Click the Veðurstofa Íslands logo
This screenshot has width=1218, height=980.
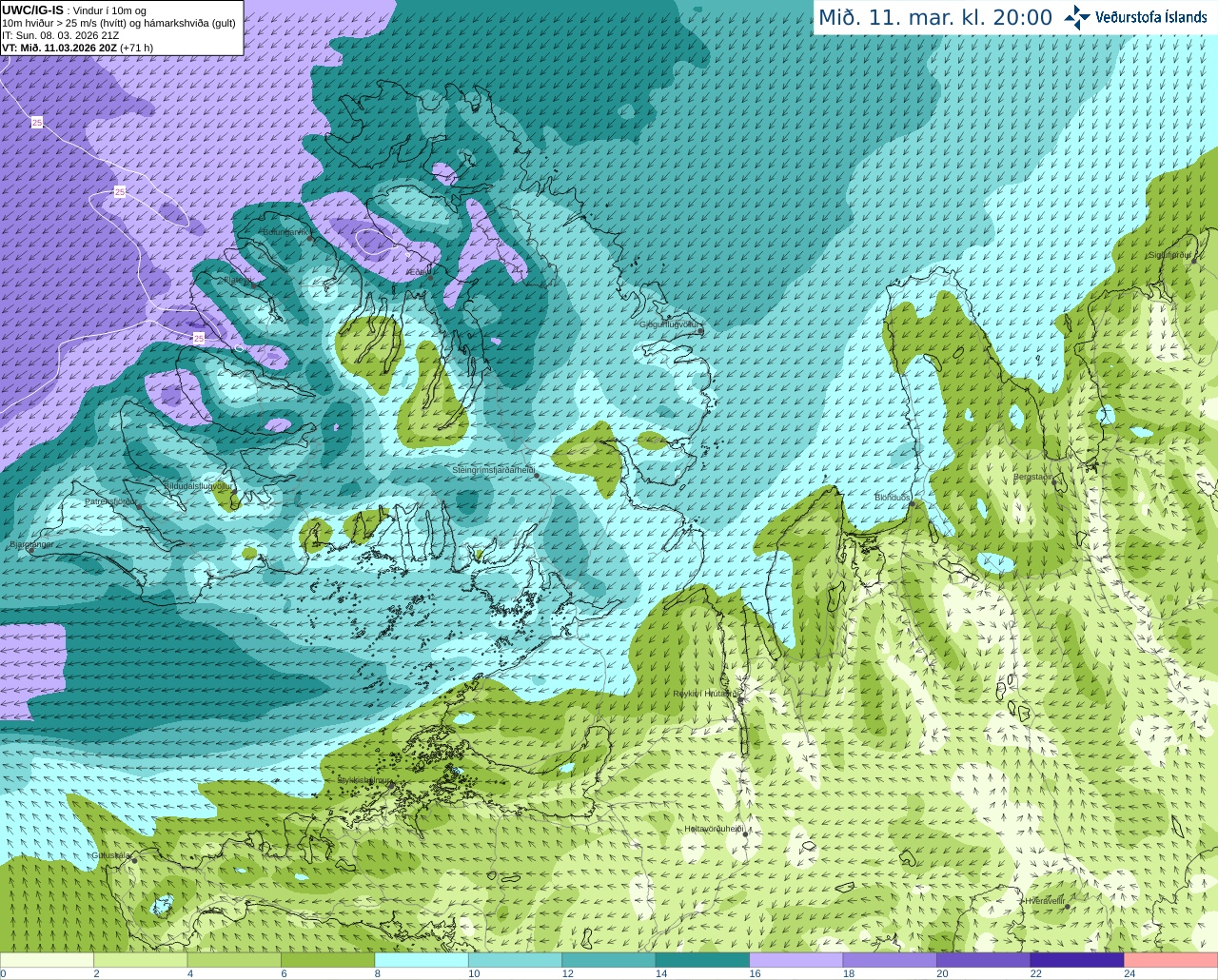pos(1137,17)
